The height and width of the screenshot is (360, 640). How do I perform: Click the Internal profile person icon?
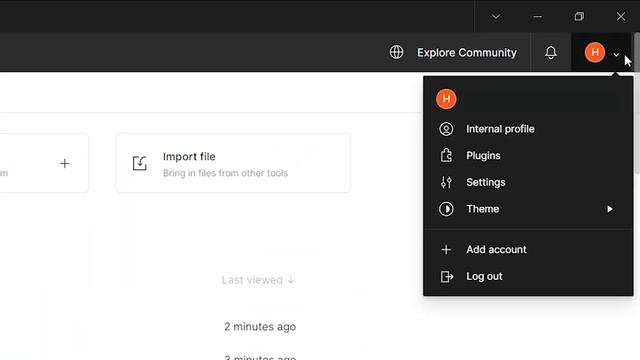(446, 129)
